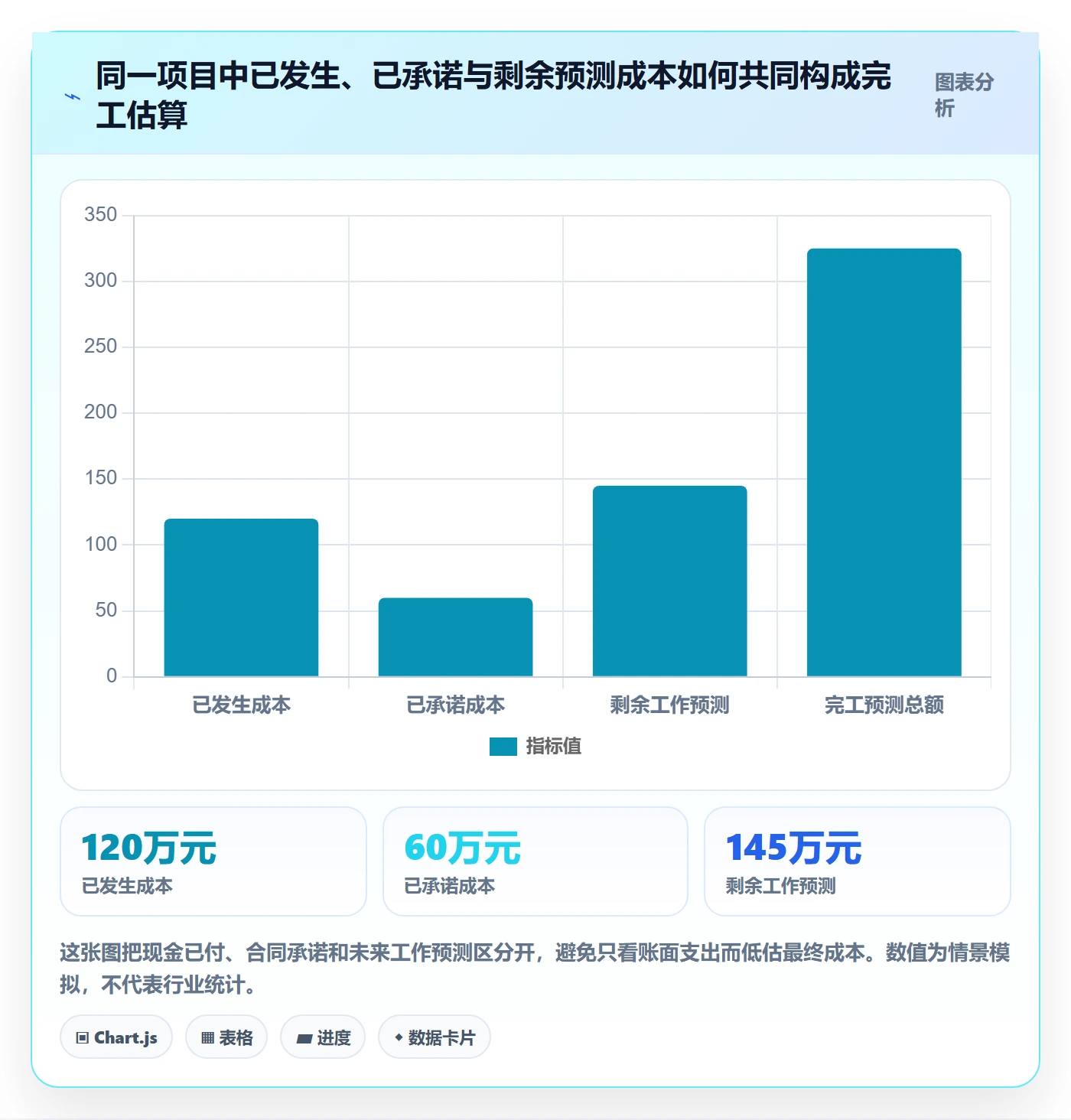The height and width of the screenshot is (1120, 1071).
Task: Click the card title starting 同一项目中已发生
Action: click(493, 96)
